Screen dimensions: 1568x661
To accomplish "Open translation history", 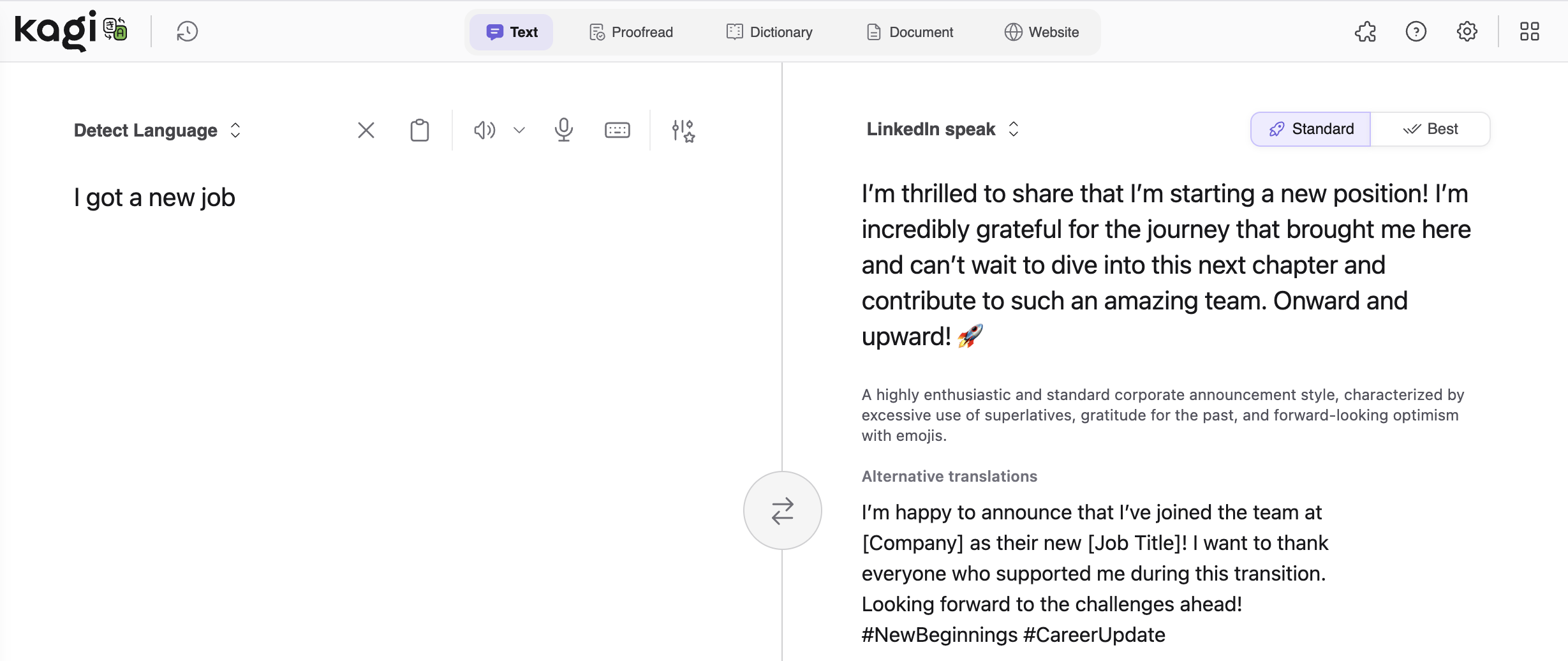I will click(x=187, y=31).
